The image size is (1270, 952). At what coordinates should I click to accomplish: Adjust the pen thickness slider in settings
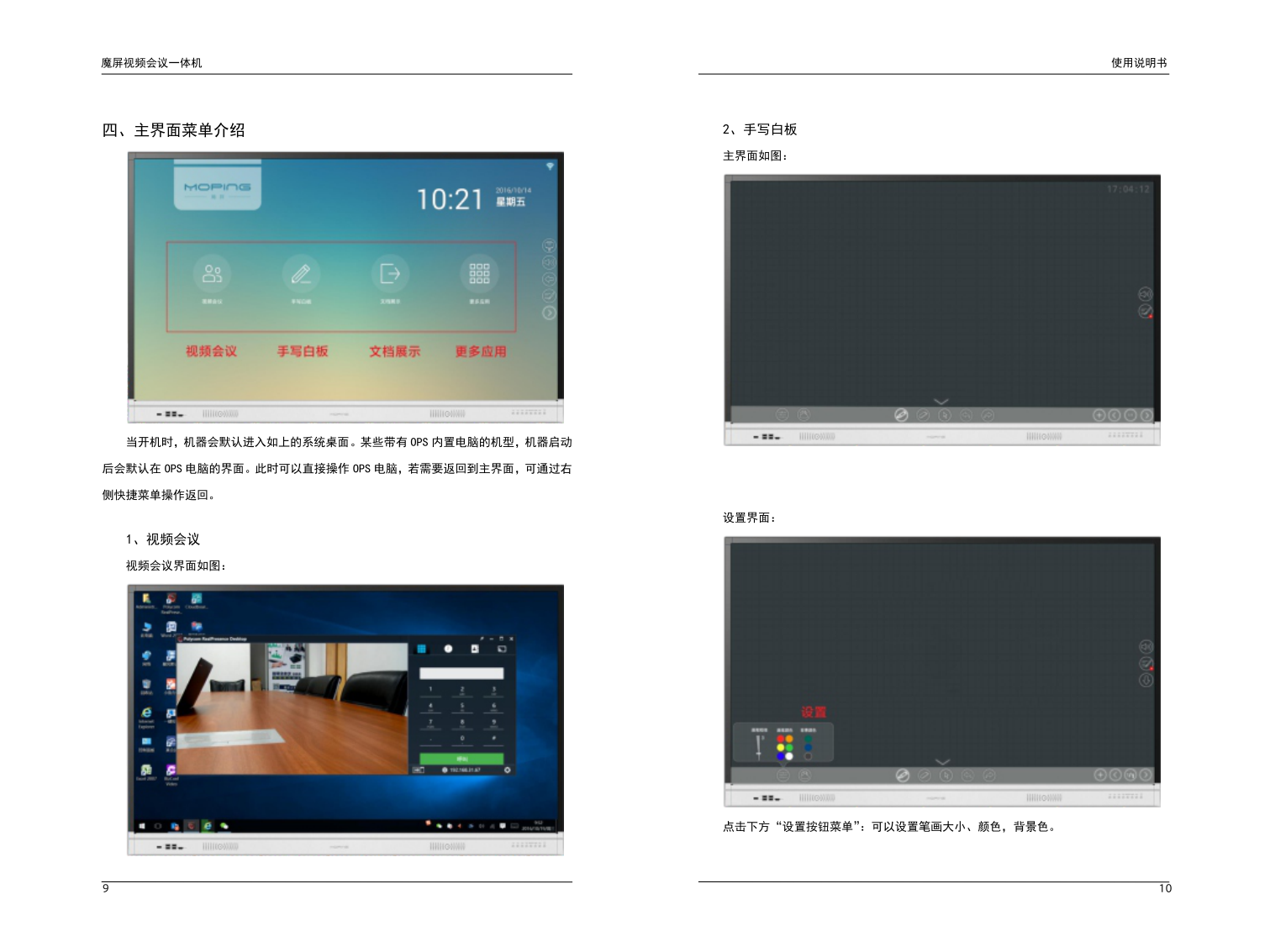click(759, 745)
